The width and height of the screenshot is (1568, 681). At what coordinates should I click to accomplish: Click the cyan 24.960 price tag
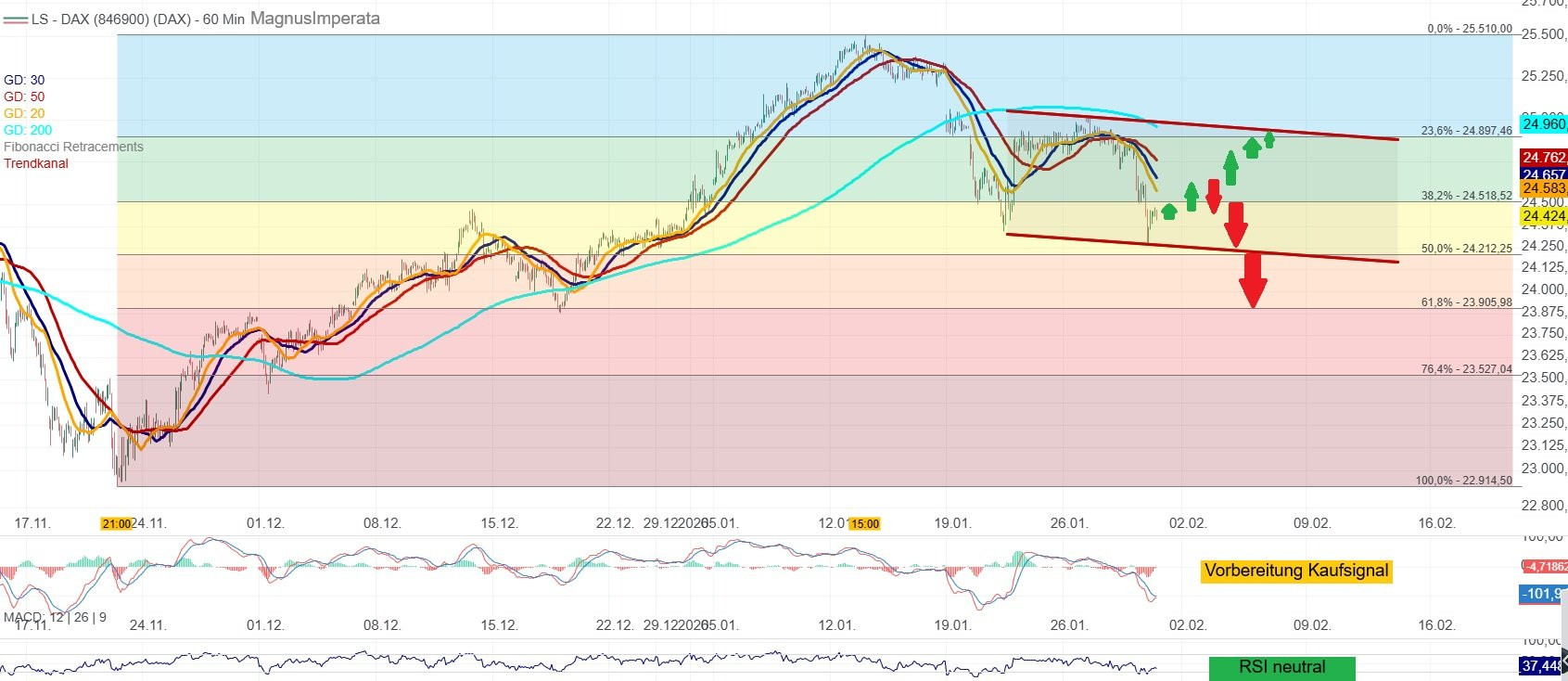click(x=1543, y=124)
